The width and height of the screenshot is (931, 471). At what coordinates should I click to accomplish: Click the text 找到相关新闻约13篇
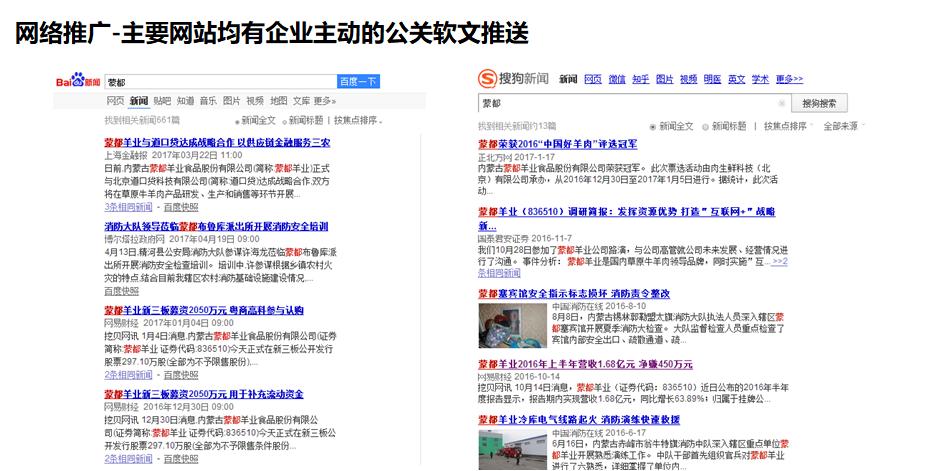[x=517, y=126]
